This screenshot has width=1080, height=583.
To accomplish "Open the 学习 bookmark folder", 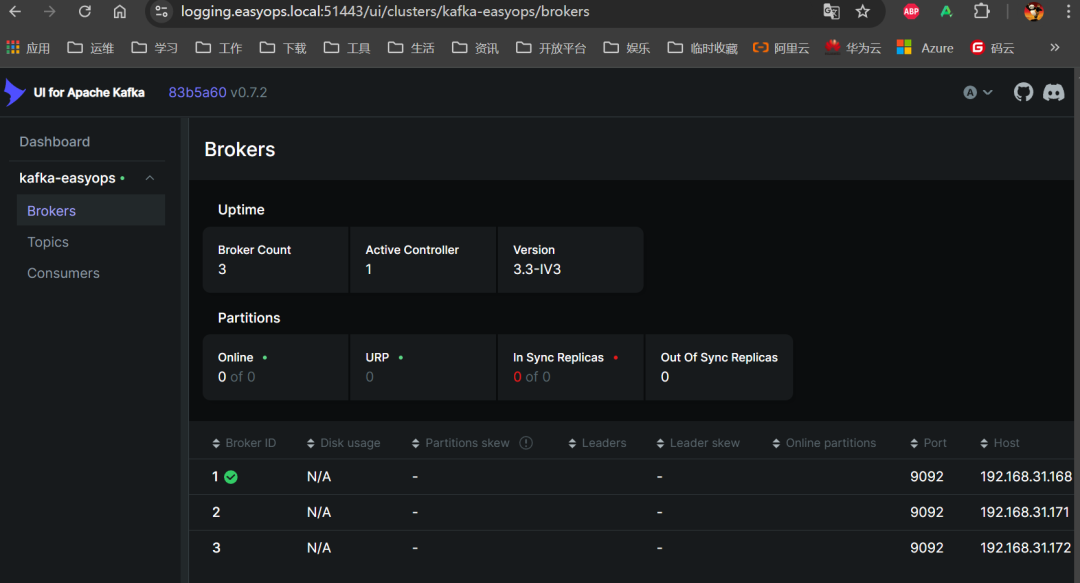I will click(155, 48).
